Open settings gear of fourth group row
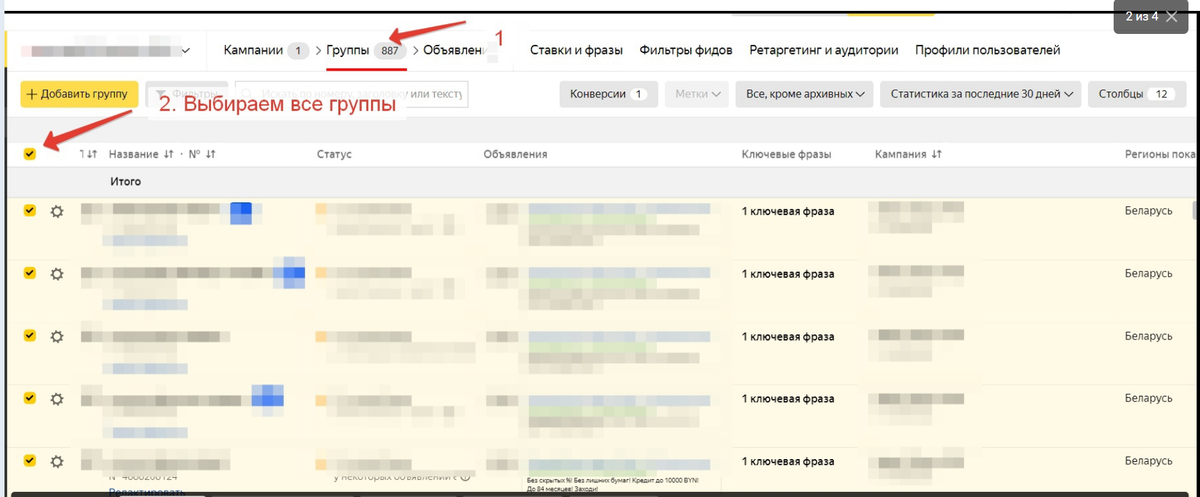Screen dimensions: 1200x497 tap(57, 398)
